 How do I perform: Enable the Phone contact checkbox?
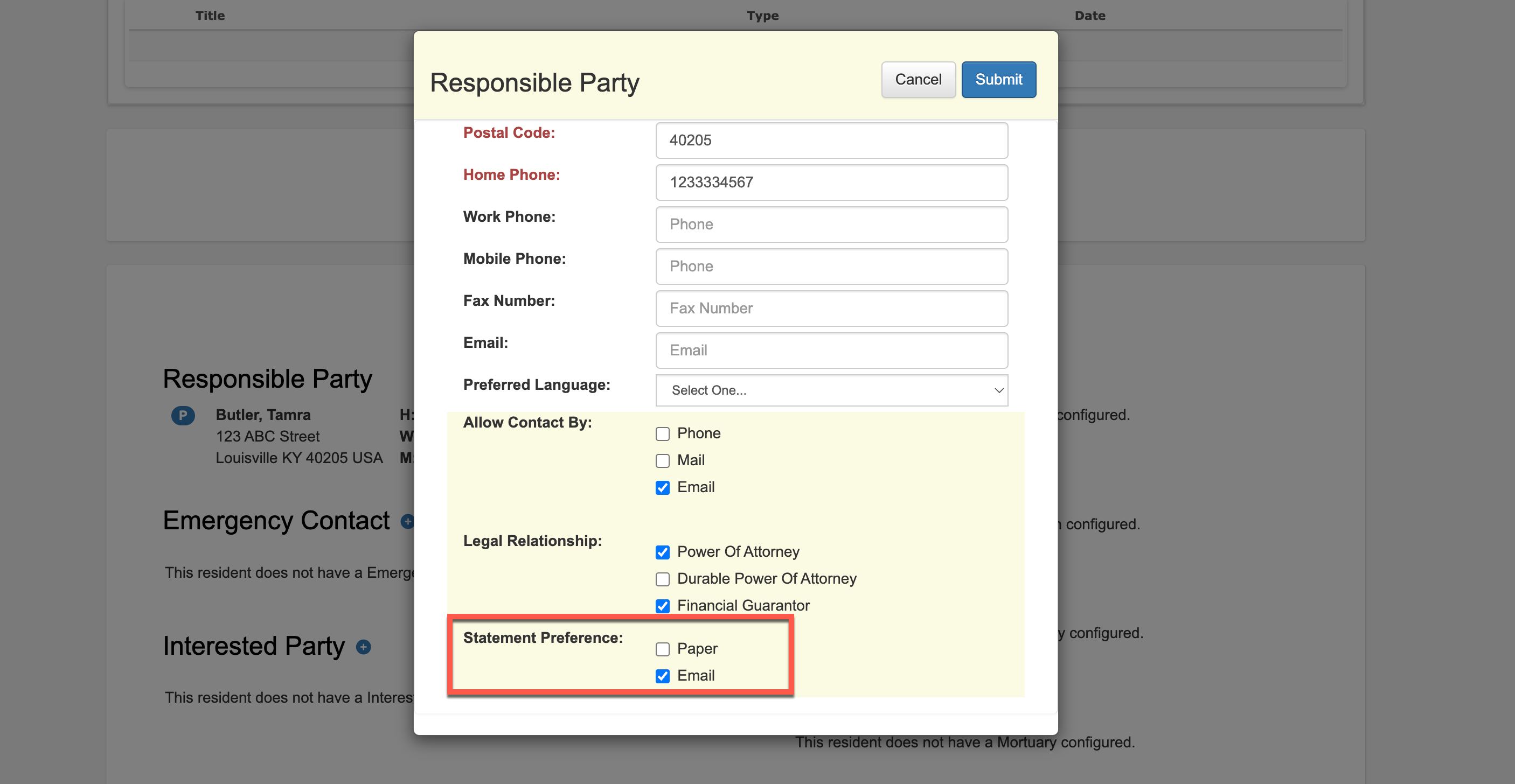(662, 433)
